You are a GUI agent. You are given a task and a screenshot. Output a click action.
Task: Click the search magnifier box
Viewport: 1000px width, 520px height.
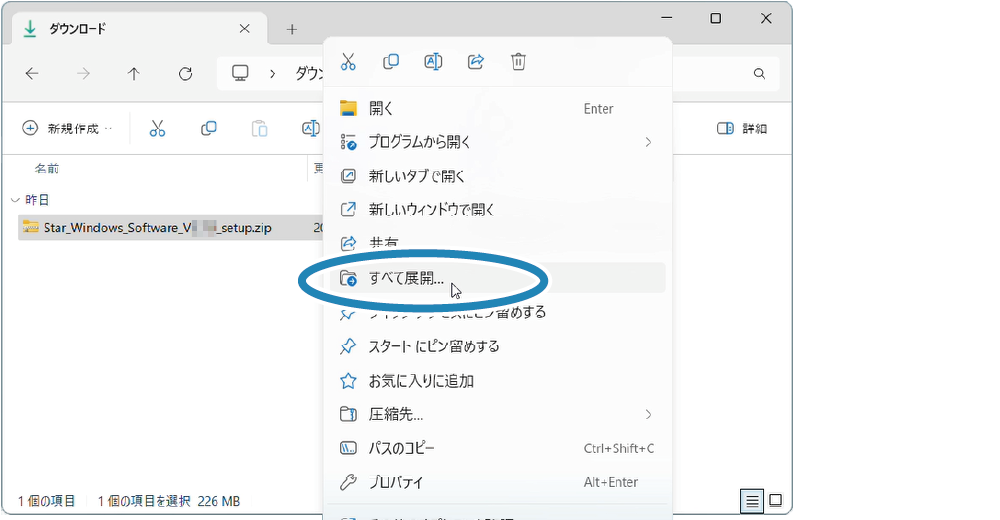pos(760,74)
